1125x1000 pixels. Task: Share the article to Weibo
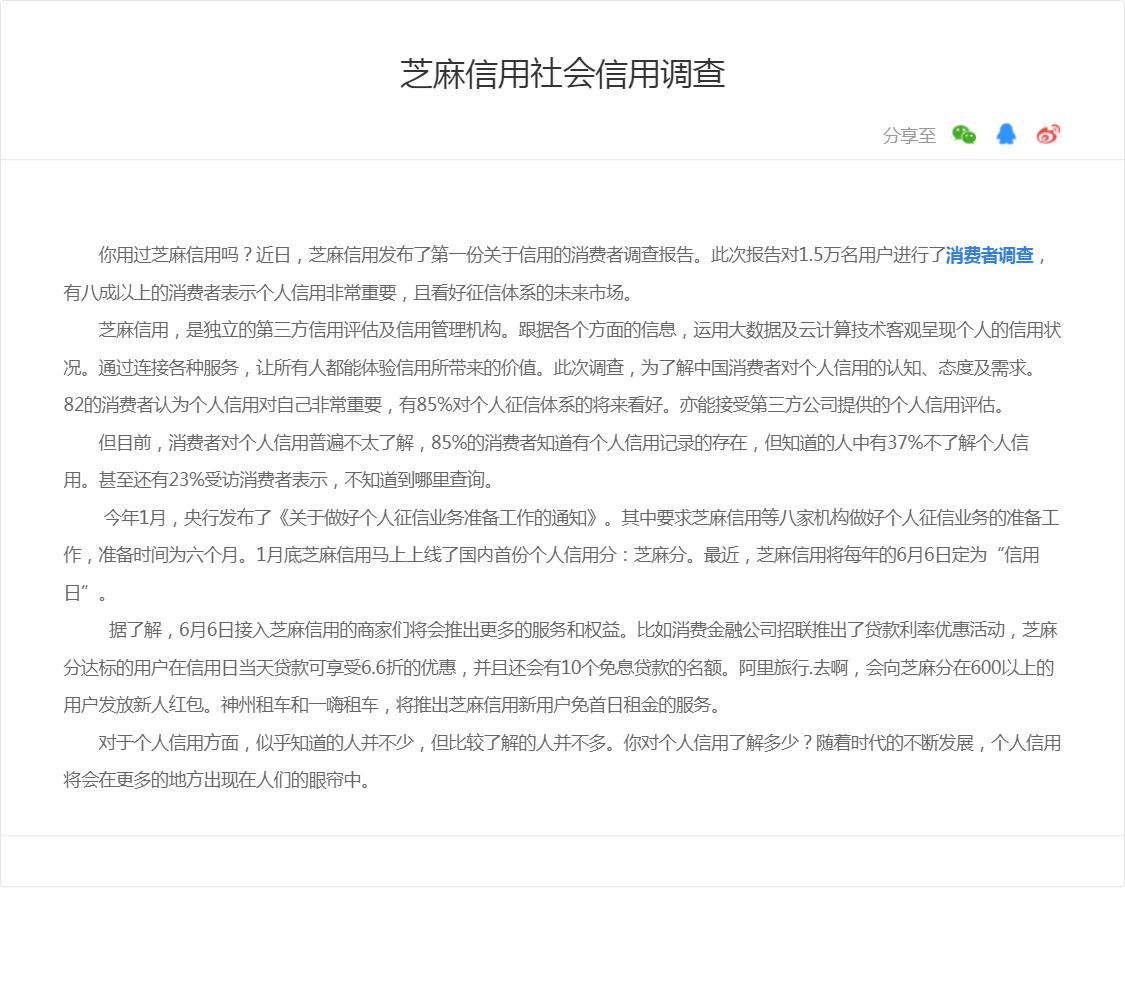[x=1048, y=134]
